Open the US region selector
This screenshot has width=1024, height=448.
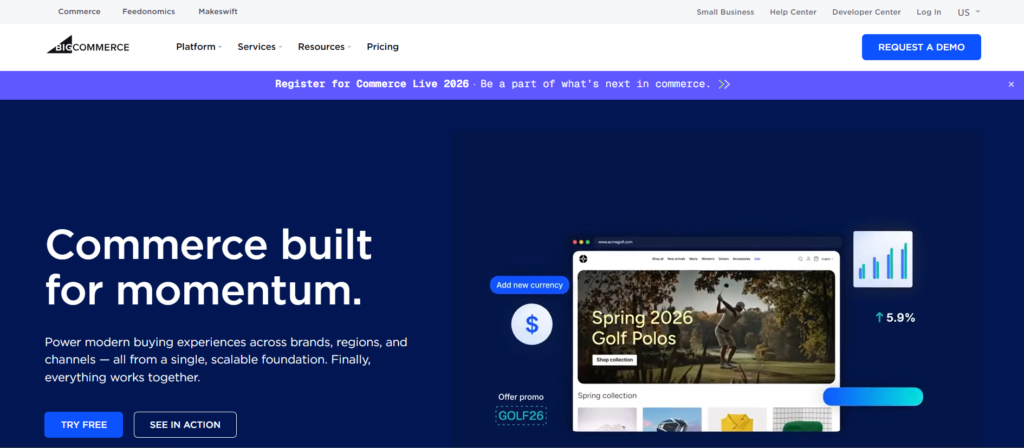pos(969,12)
